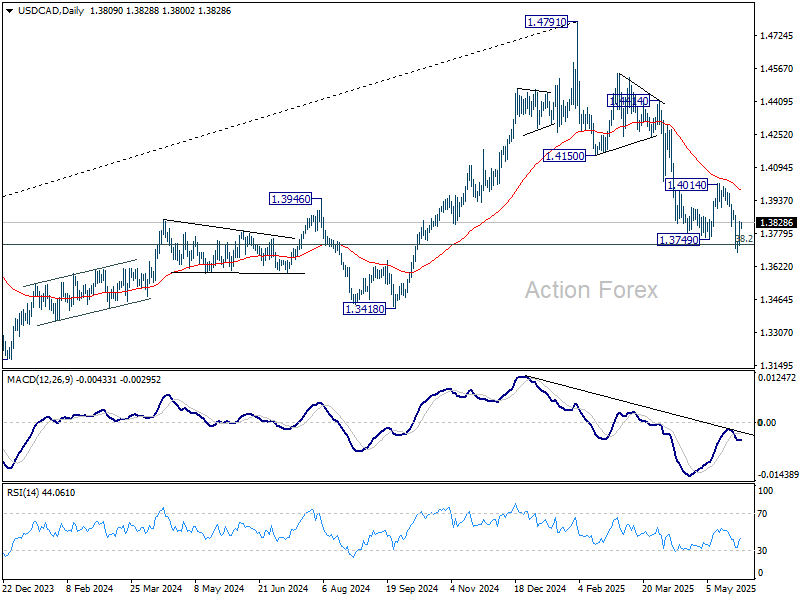Click the RSI(14) 44.0610 indicator label
The height and width of the screenshot is (600, 800).
point(41,493)
